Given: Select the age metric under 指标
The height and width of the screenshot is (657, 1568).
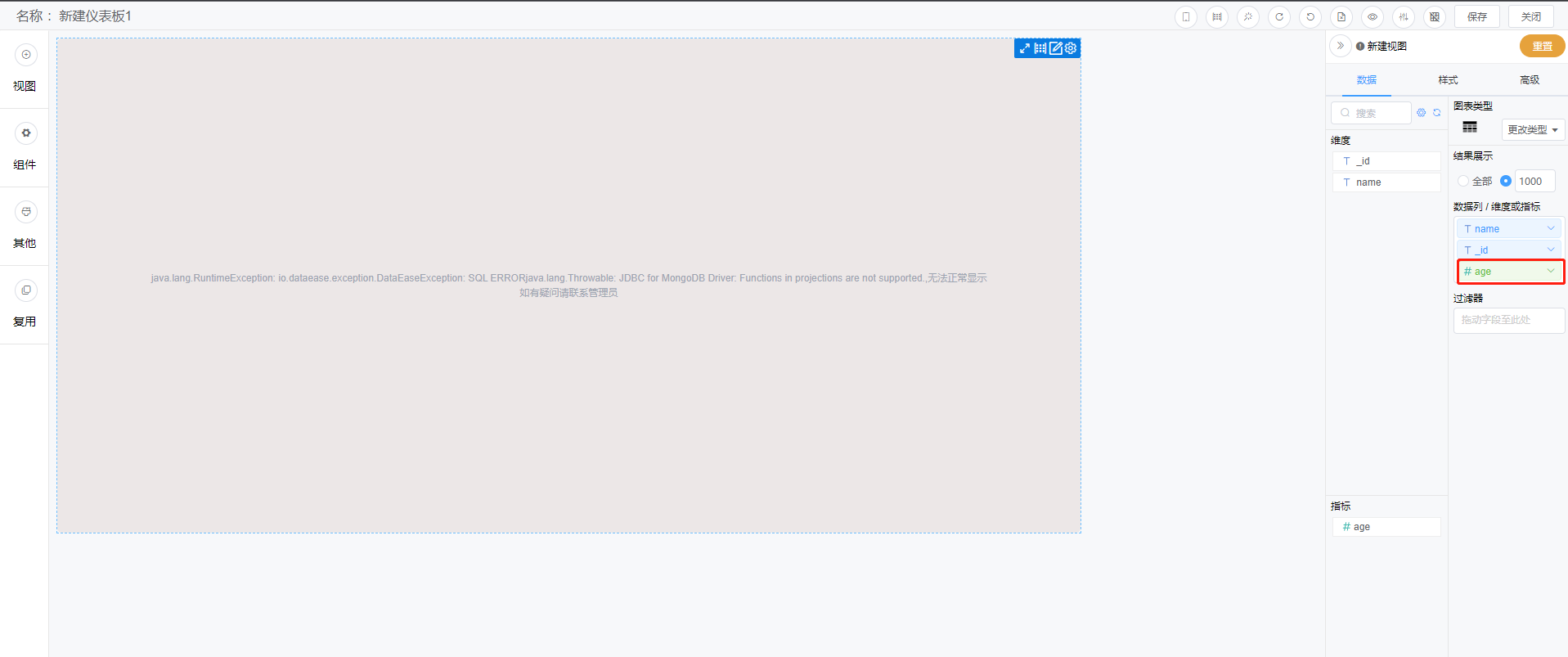Looking at the screenshot, I should [1386, 527].
